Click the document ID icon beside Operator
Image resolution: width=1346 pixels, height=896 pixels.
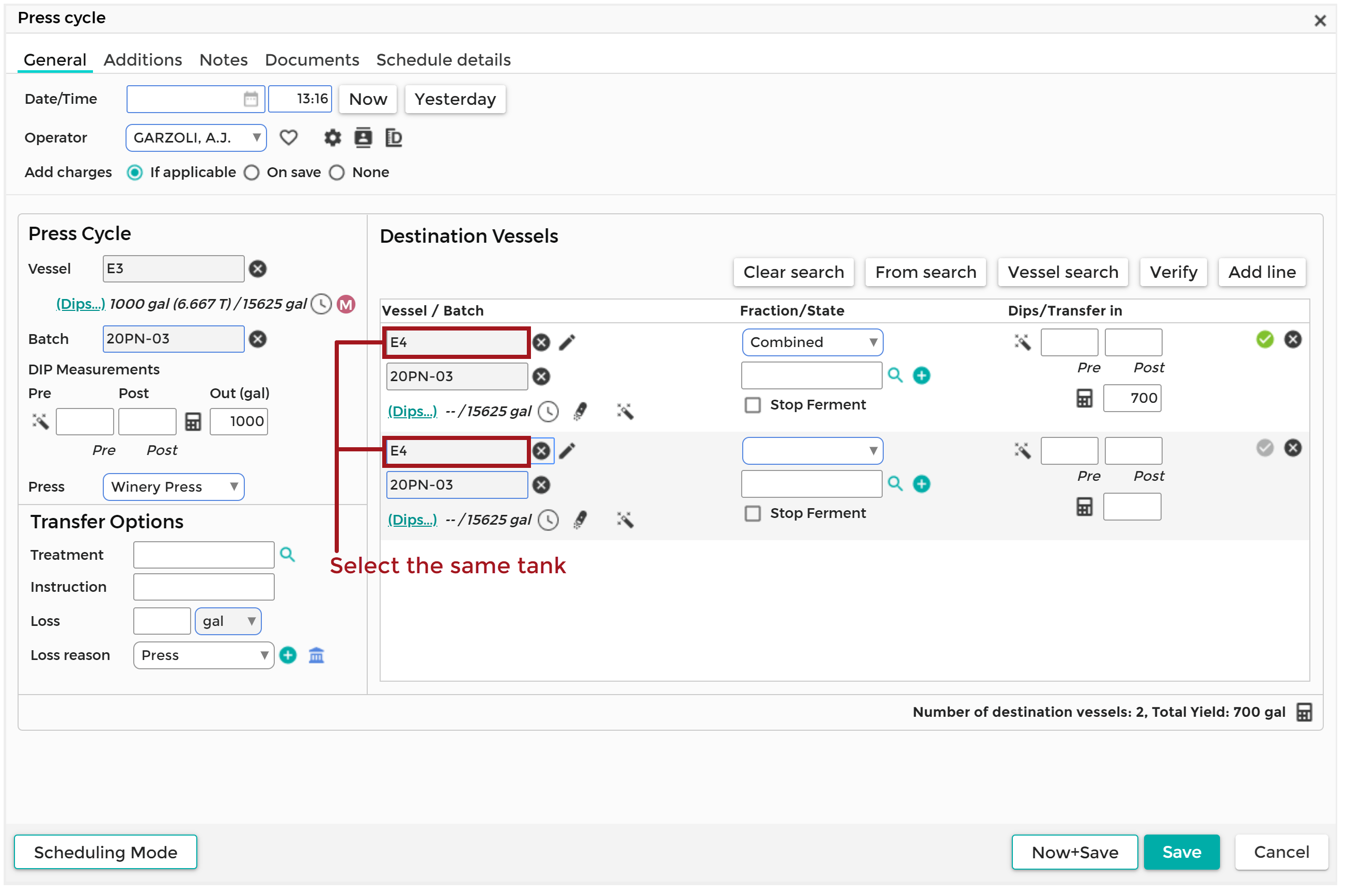394,138
